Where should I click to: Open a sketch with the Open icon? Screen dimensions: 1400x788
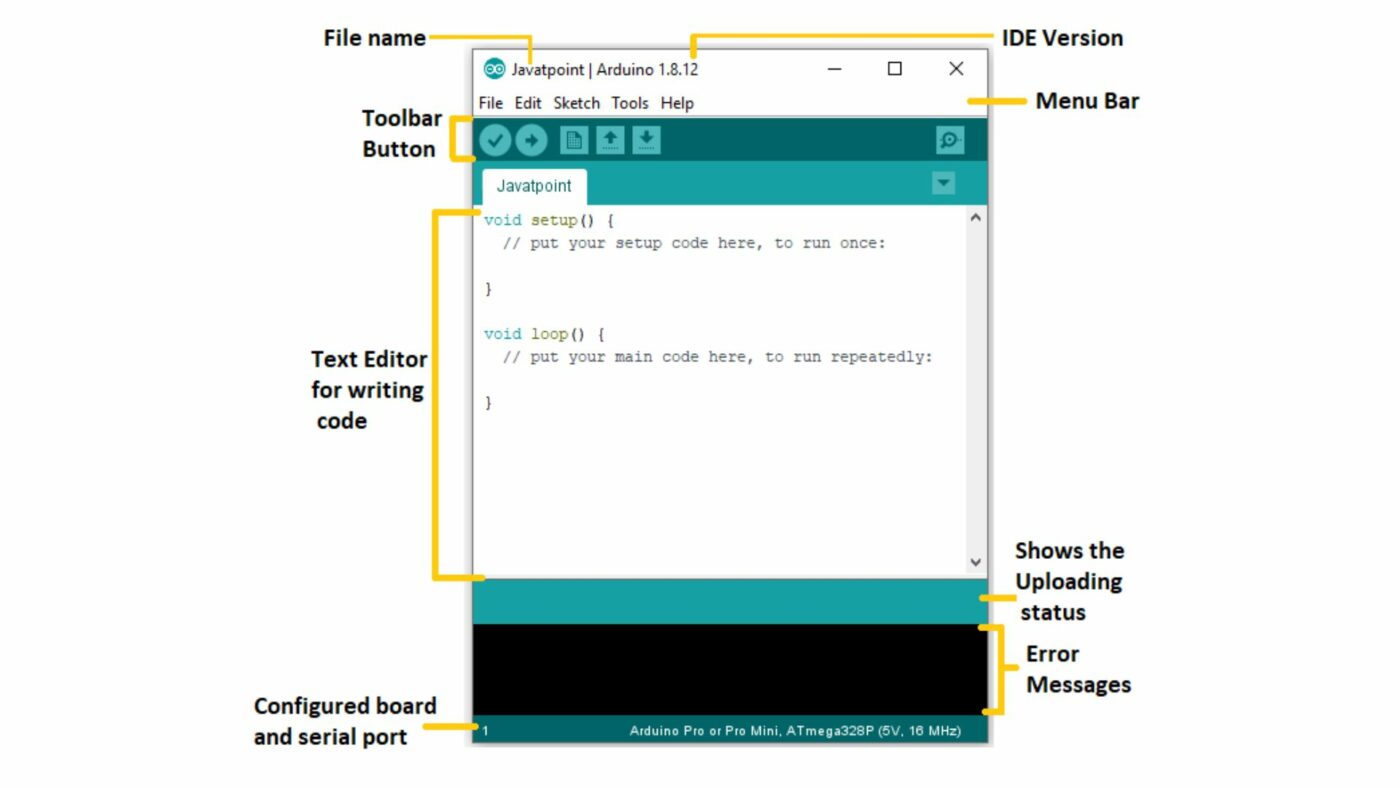(x=610, y=141)
